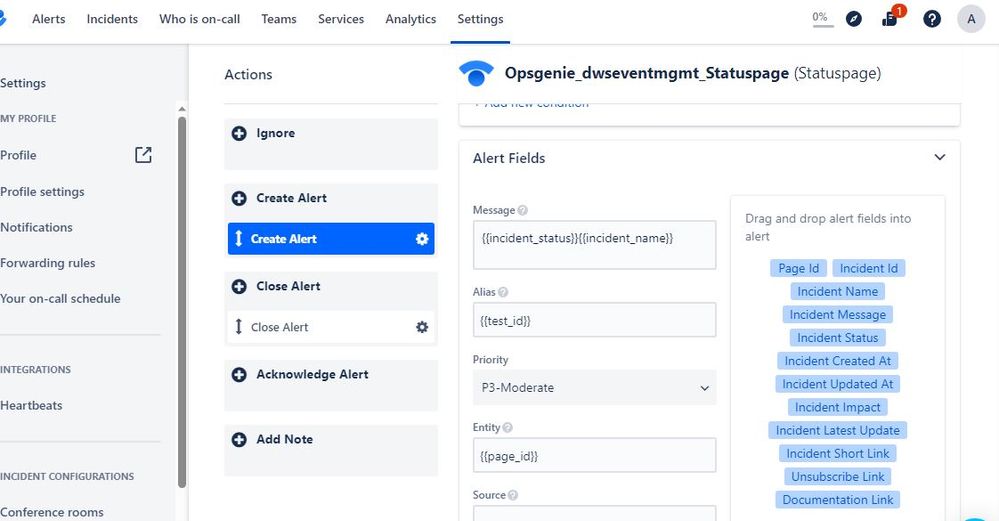Click plus icon beside Add Note

[x=239, y=439]
